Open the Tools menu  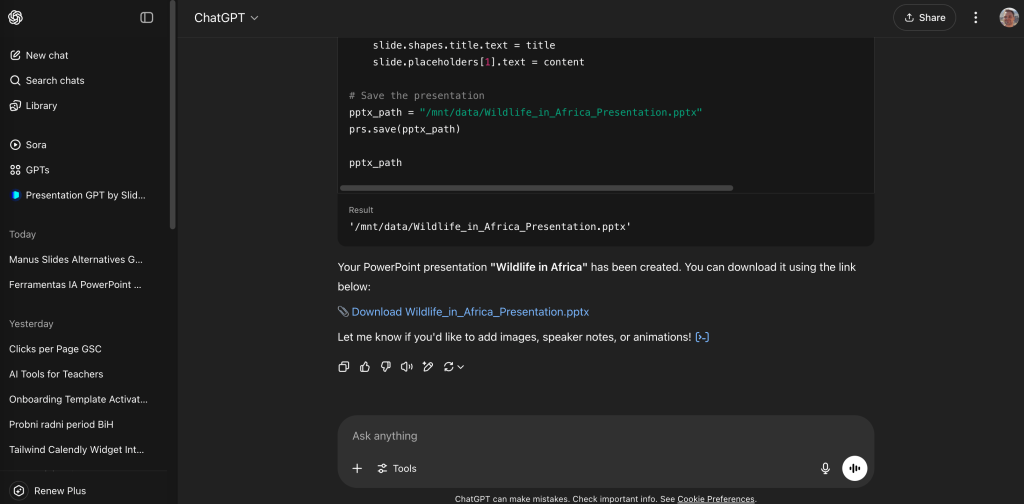396,469
